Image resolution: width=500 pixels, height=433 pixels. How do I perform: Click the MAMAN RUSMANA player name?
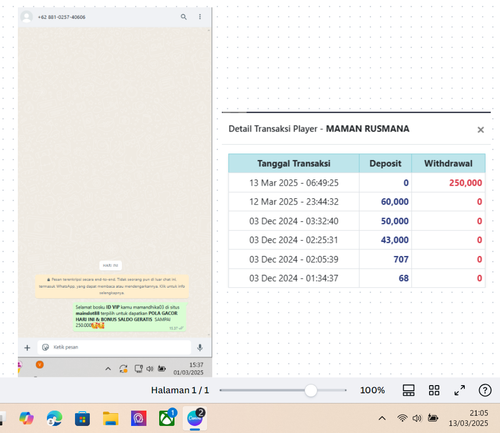pyautogui.click(x=367, y=129)
